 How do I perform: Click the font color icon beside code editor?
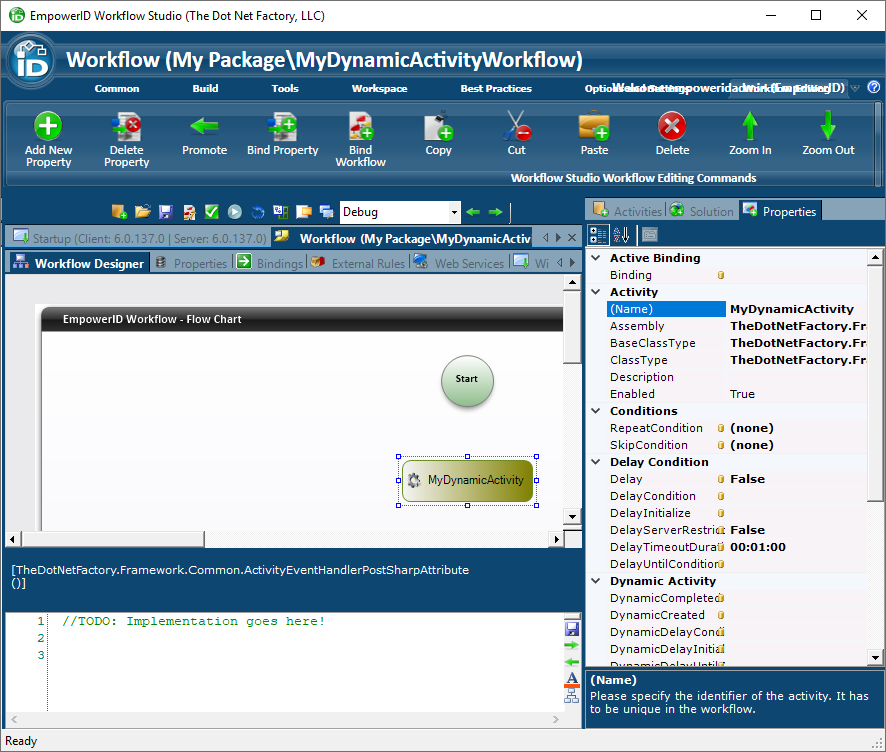(x=572, y=680)
